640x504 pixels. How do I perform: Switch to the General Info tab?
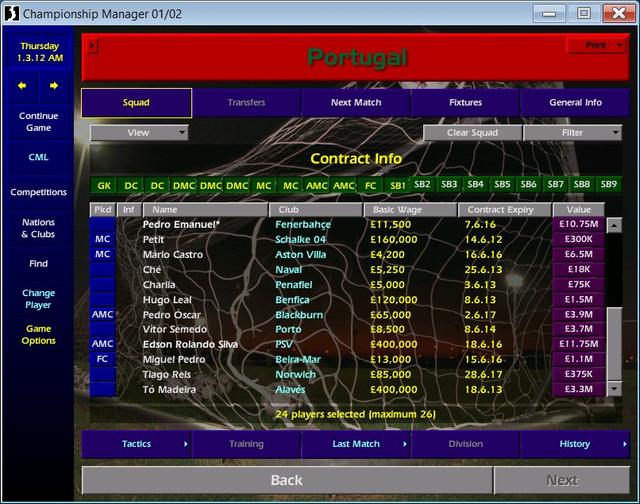click(x=575, y=102)
